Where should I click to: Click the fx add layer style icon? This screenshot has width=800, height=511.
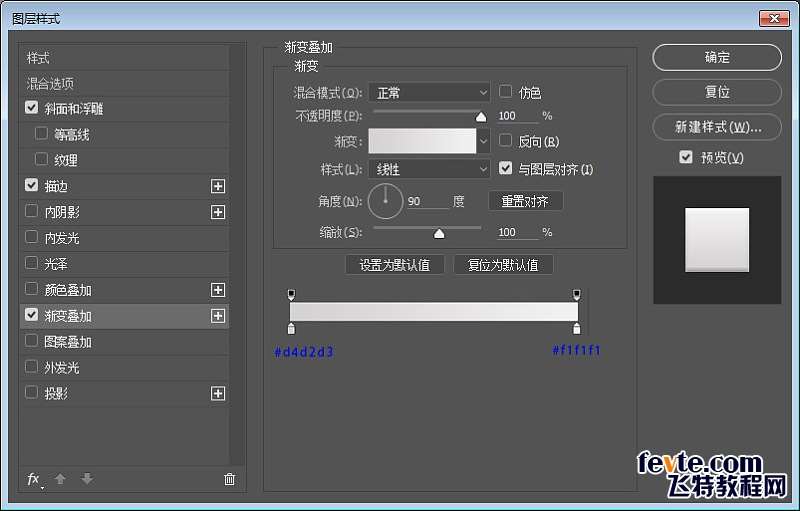(x=34, y=479)
